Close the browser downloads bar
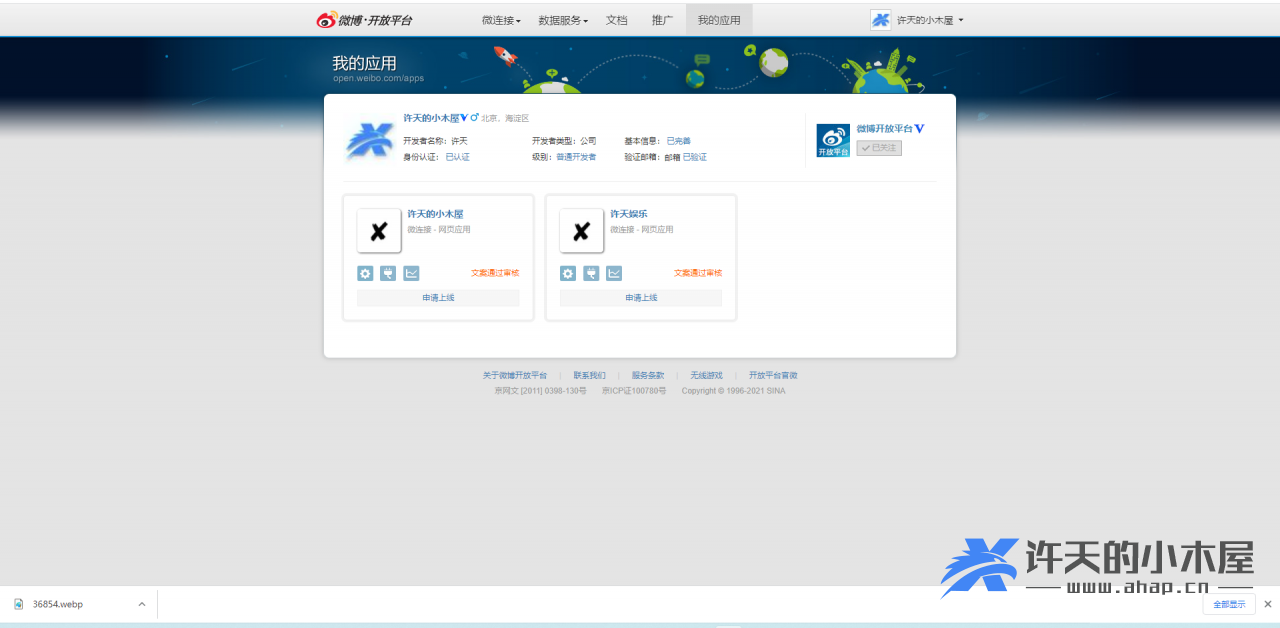 (x=1268, y=604)
